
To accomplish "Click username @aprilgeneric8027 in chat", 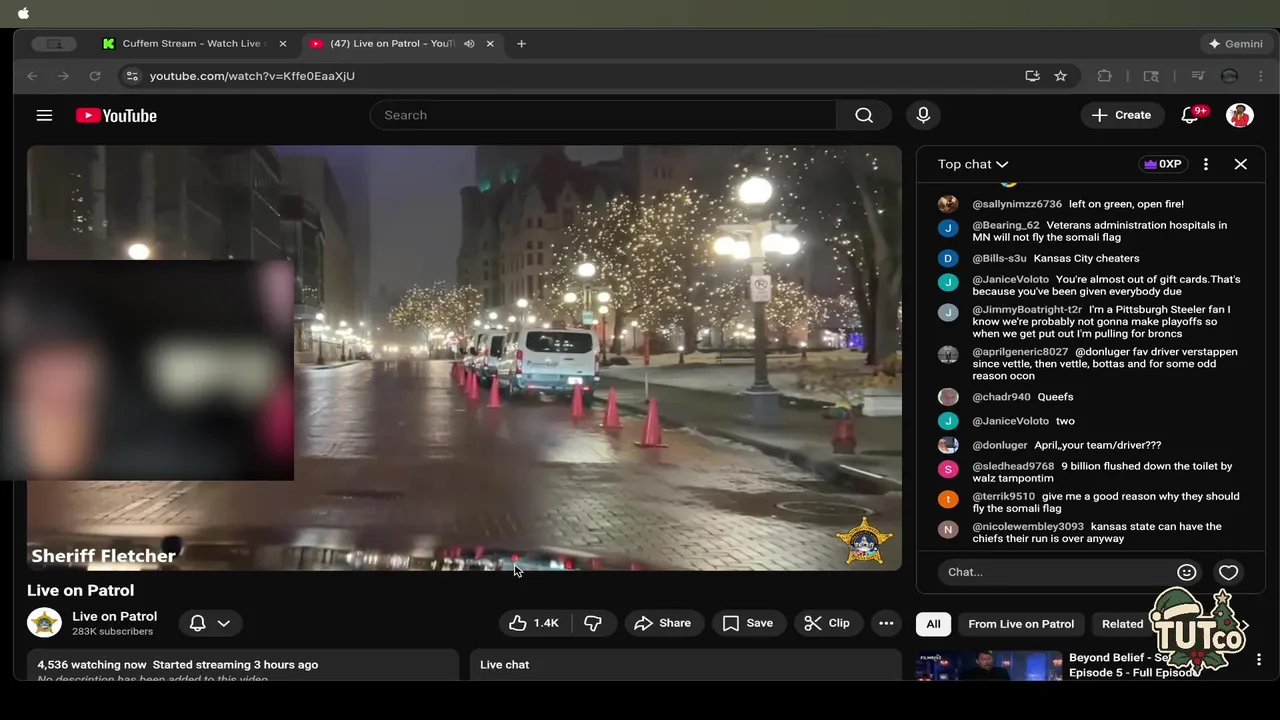I will (1020, 352).
